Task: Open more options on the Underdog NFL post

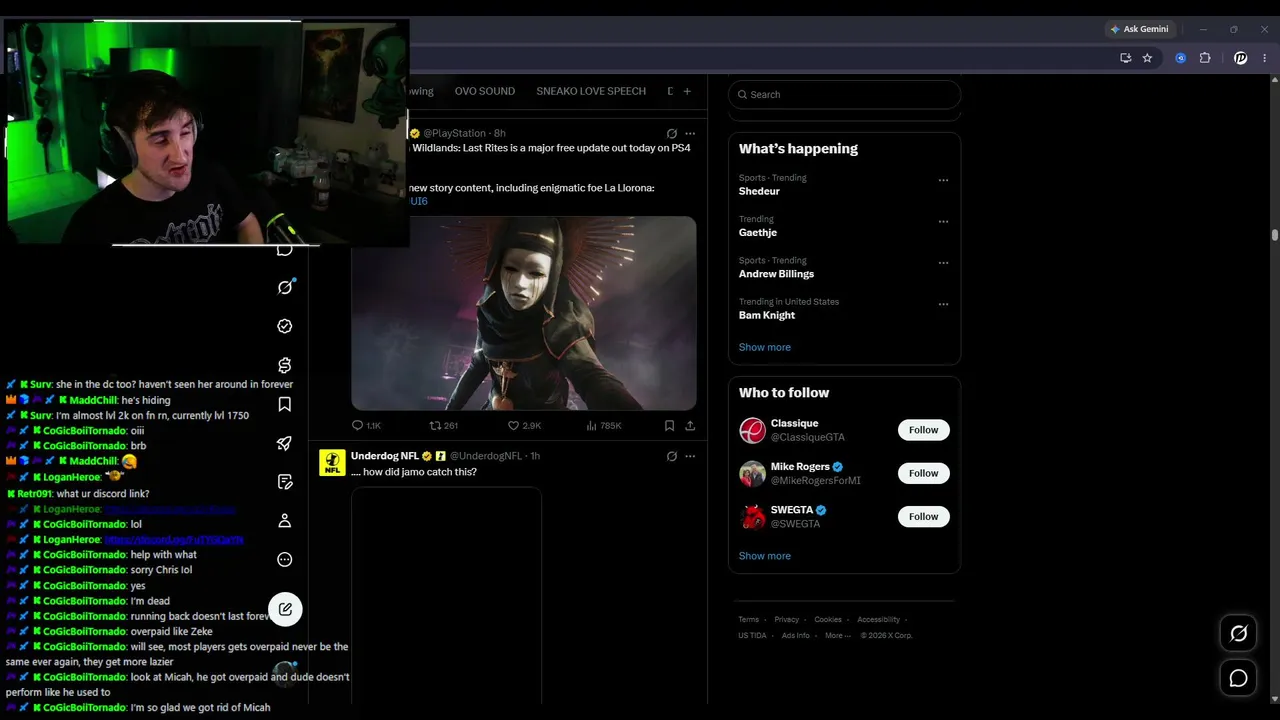Action: 690,456
